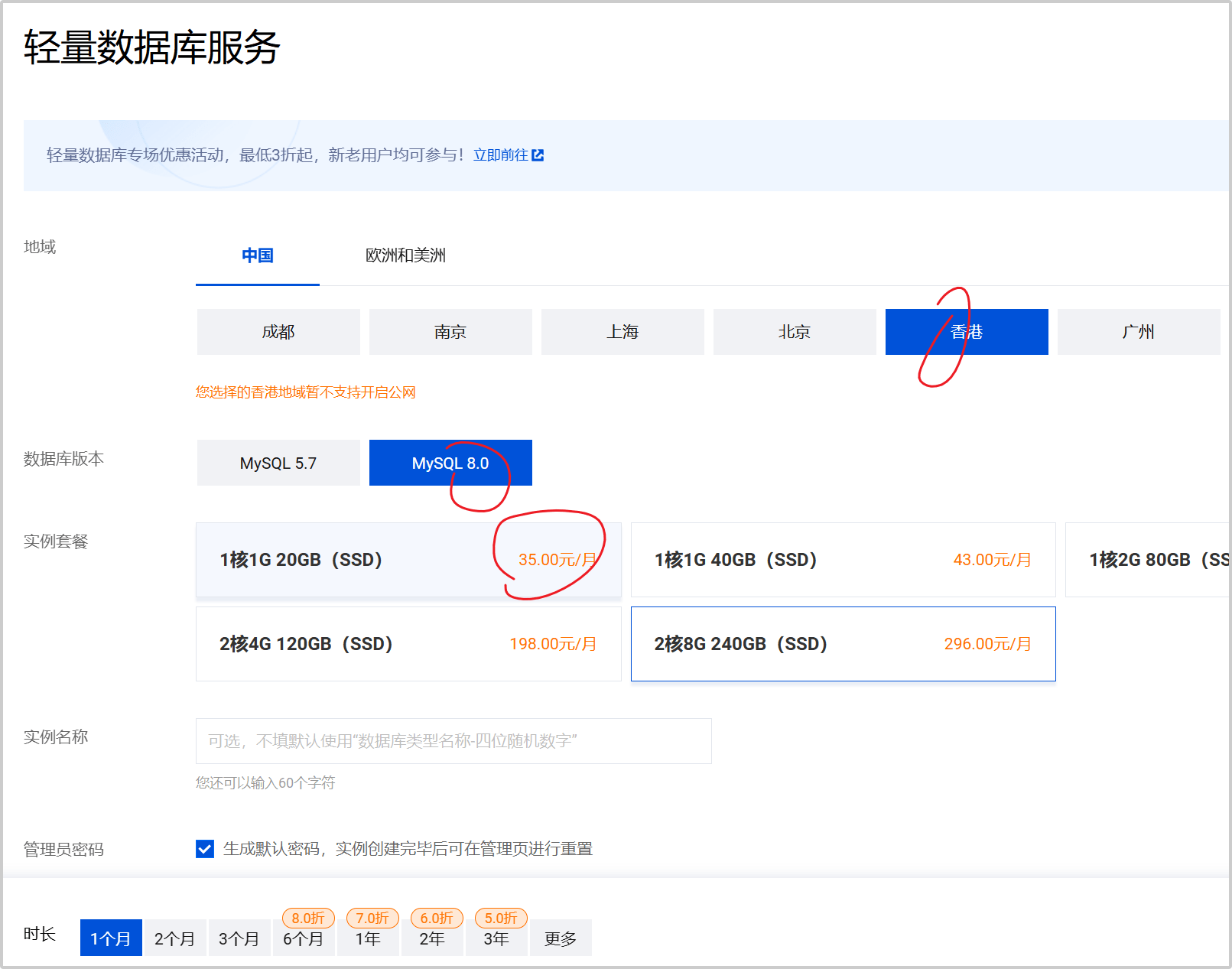Set duration to 1年
1232x969 pixels.
point(367,938)
